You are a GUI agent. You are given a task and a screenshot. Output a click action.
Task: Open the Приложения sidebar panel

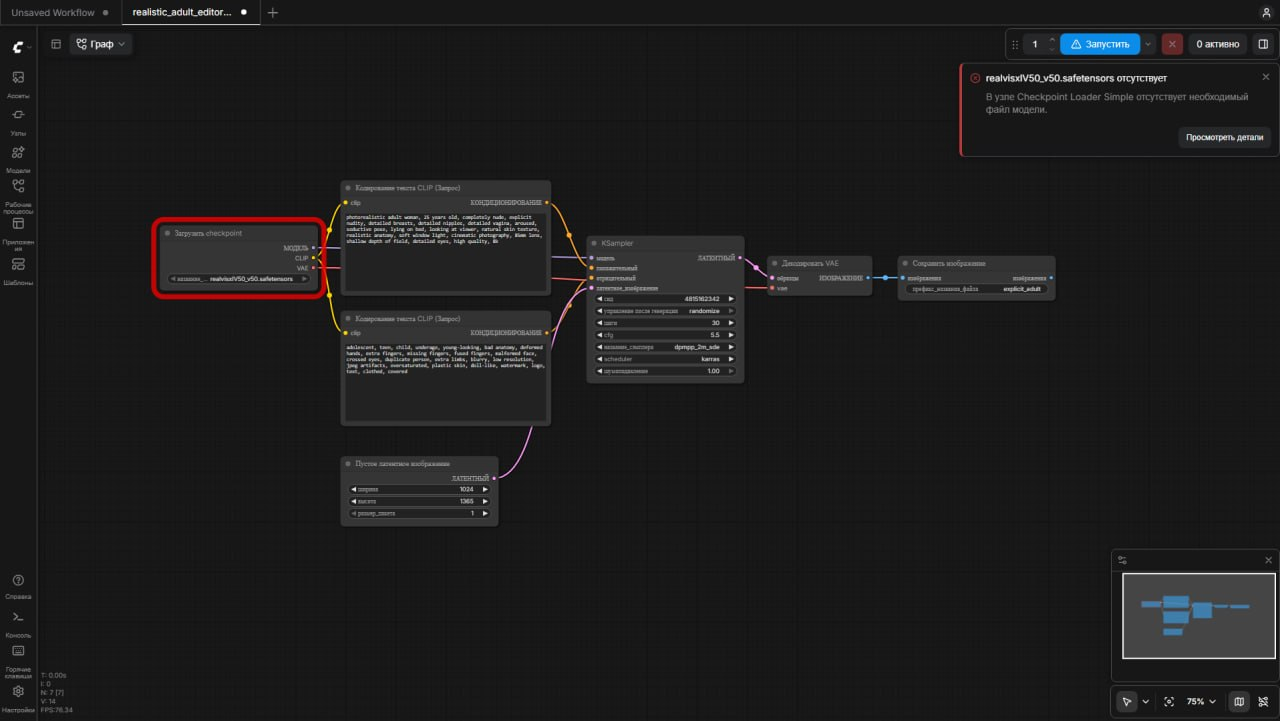coord(18,234)
